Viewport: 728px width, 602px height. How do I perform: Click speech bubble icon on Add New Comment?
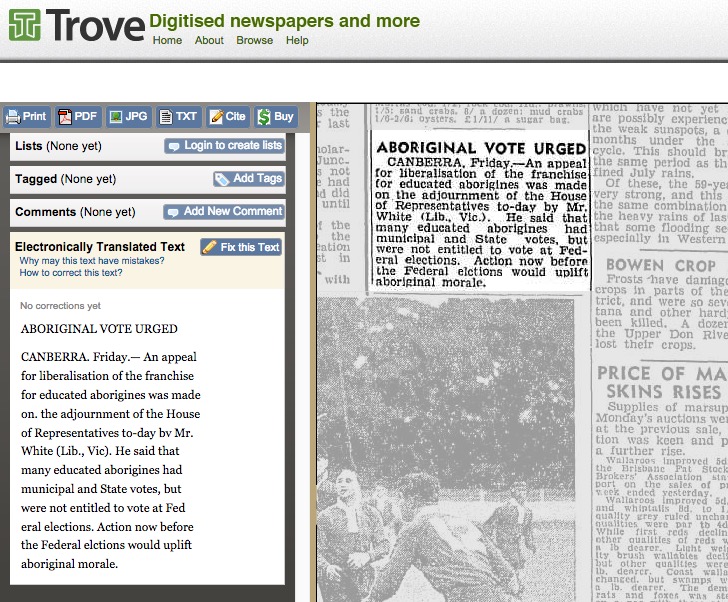[x=173, y=212]
